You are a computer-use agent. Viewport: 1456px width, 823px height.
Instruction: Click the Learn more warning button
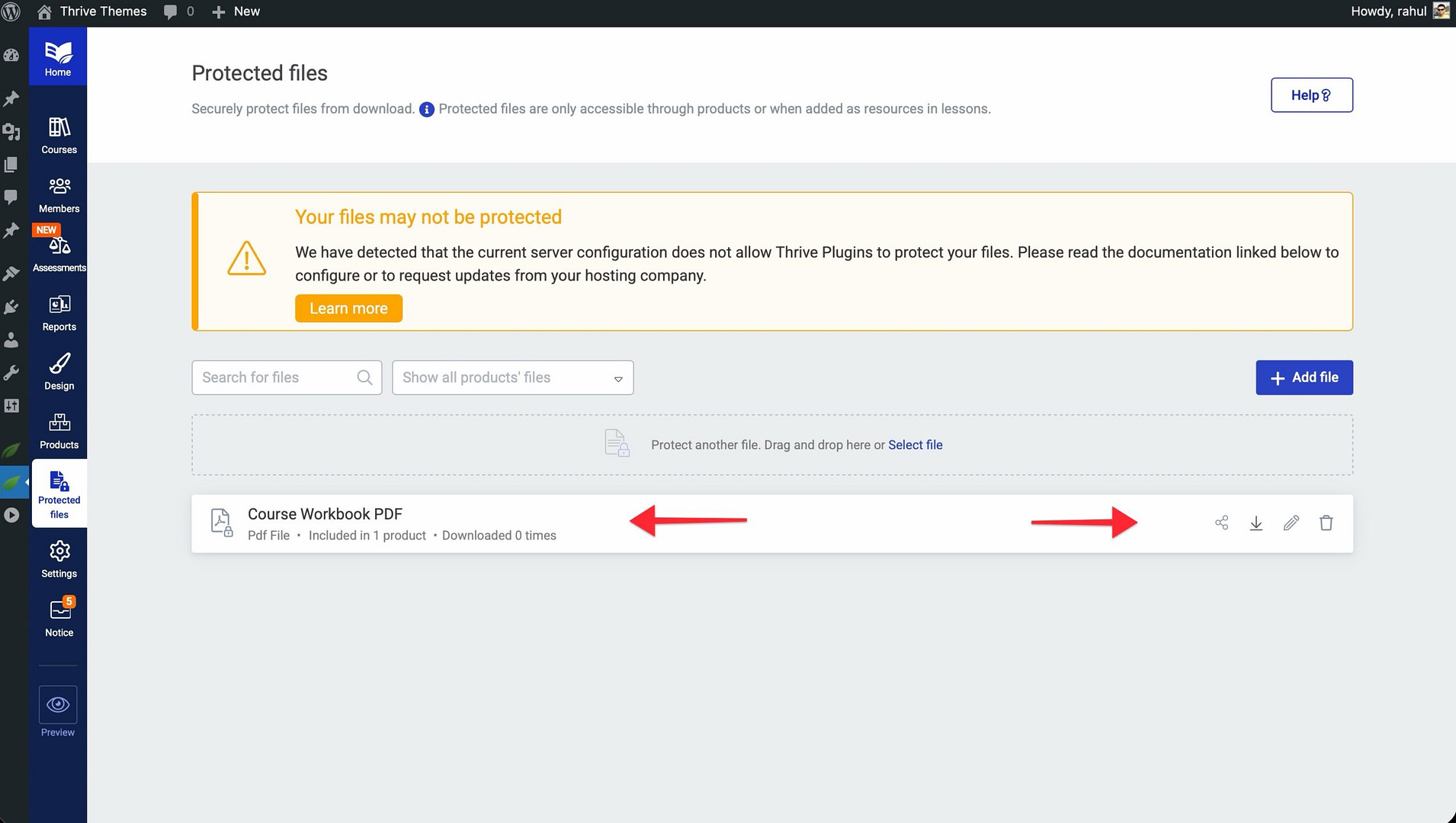(x=348, y=309)
